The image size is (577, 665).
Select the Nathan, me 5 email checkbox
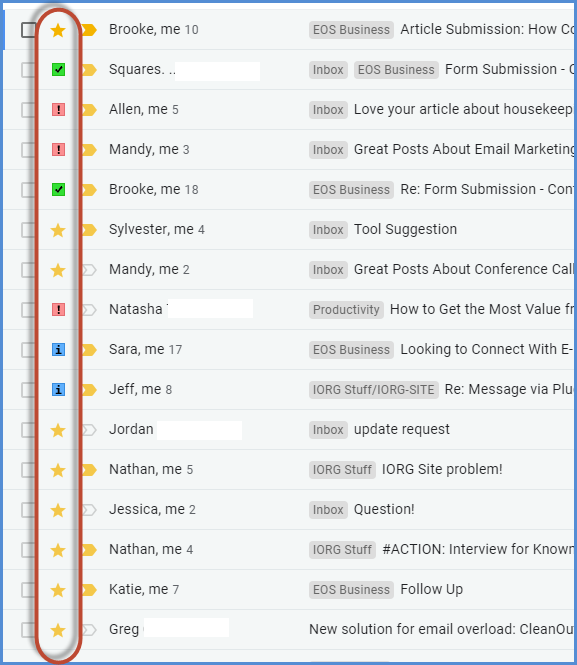[x=28, y=470]
